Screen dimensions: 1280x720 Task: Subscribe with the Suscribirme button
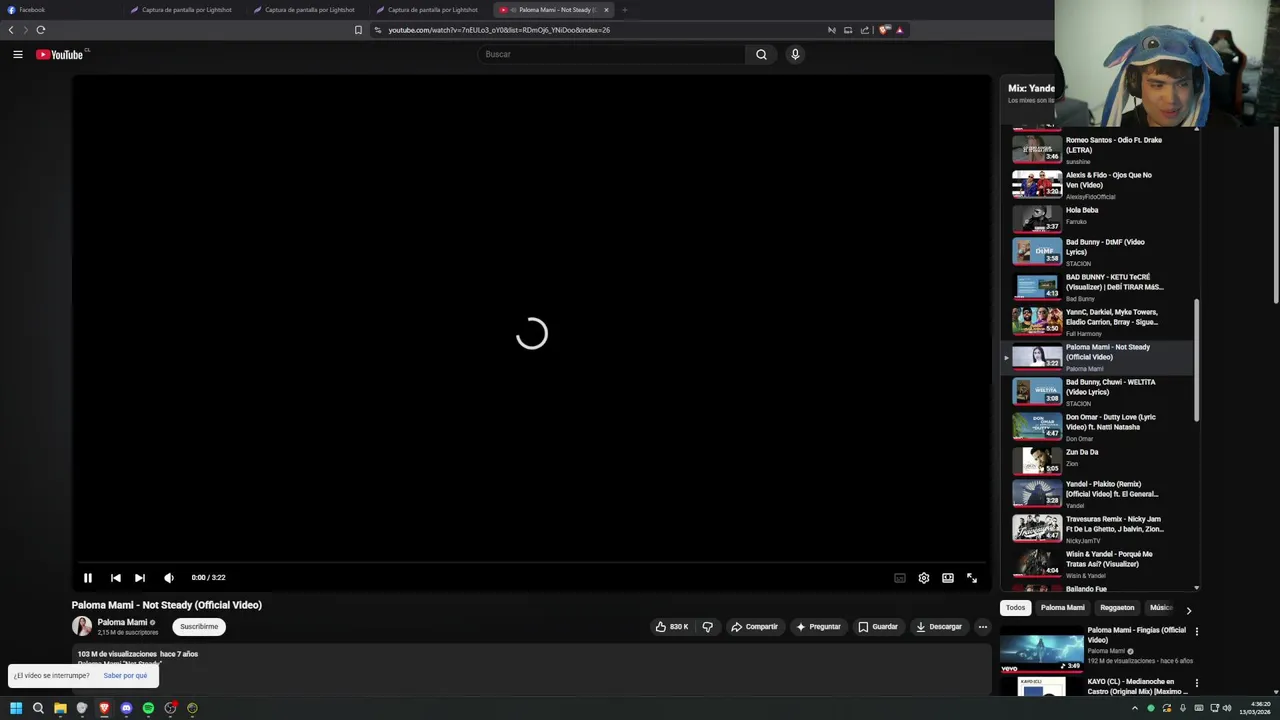(199, 627)
